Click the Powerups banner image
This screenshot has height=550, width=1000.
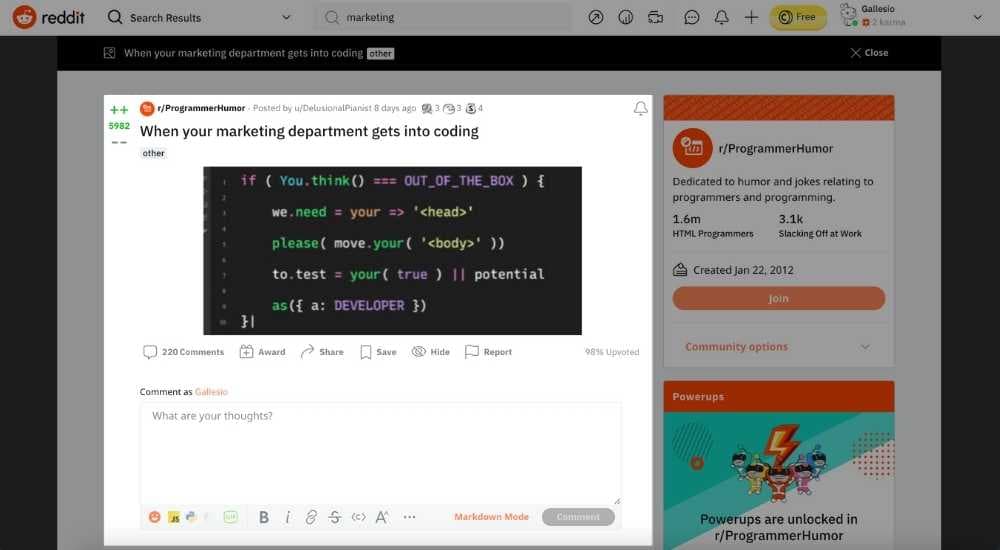(x=779, y=482)
